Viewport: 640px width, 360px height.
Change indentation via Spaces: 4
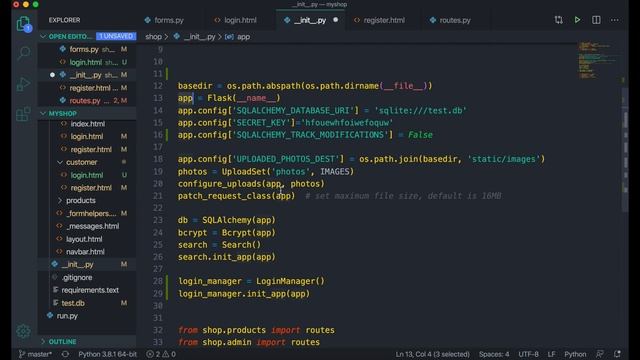(494, 354)
